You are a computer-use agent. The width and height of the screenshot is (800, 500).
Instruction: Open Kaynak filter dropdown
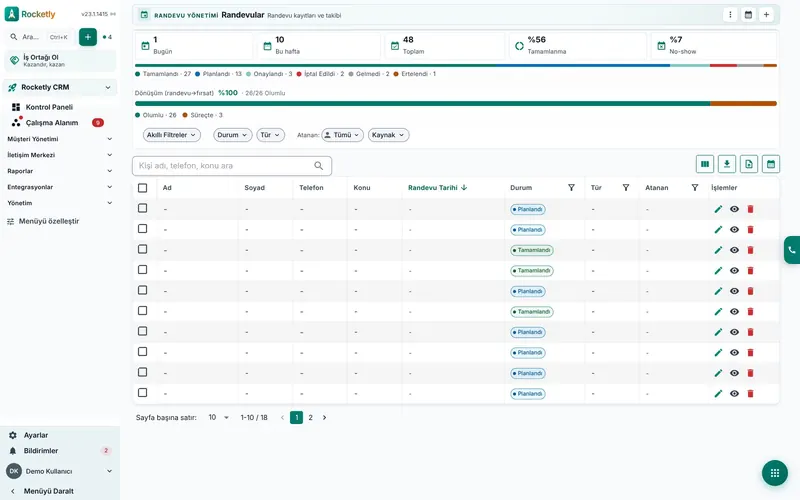point(388,135)
